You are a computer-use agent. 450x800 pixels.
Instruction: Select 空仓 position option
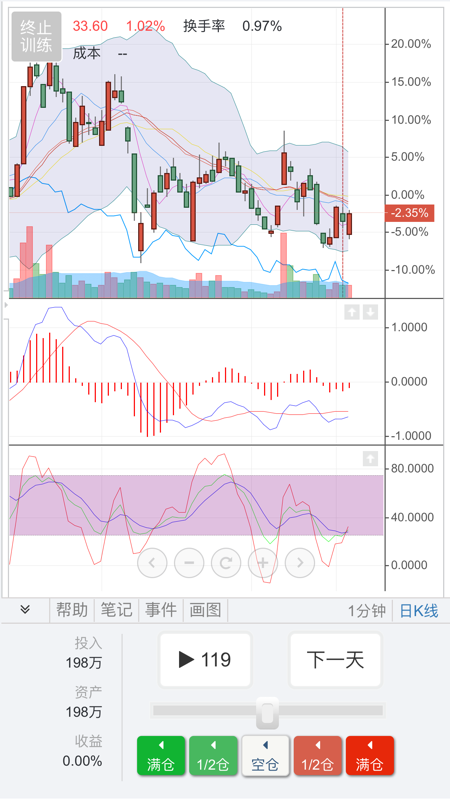coord(265,756)
